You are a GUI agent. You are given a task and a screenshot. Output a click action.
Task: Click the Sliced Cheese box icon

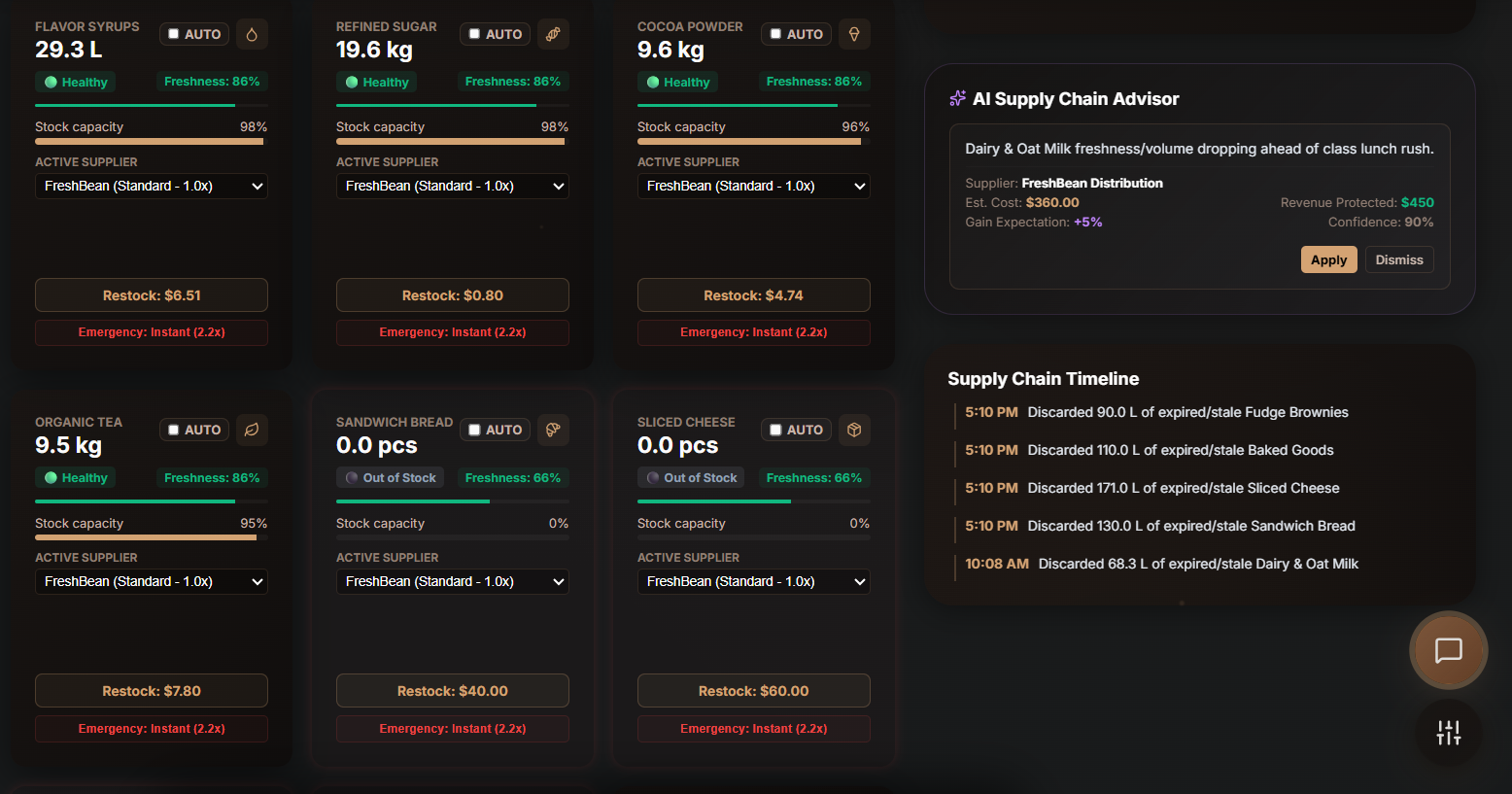pos(854,430)
